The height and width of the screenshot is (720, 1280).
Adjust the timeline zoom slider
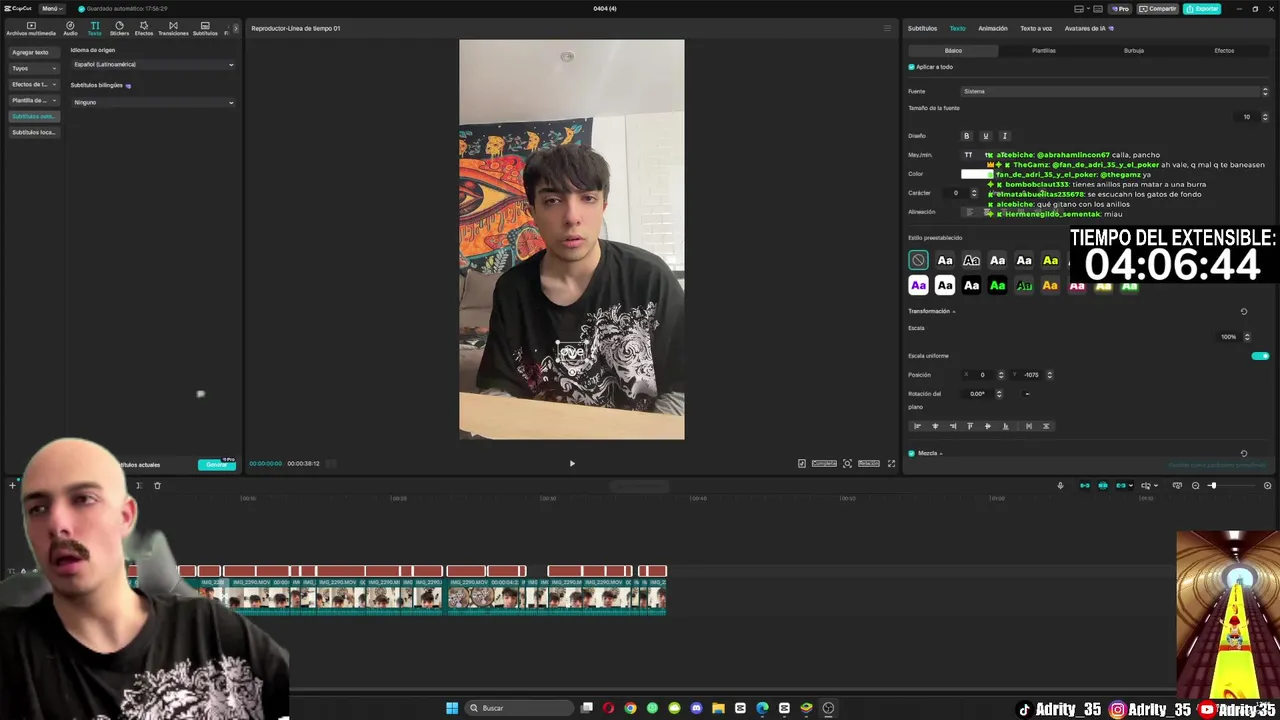point(1230,486)
